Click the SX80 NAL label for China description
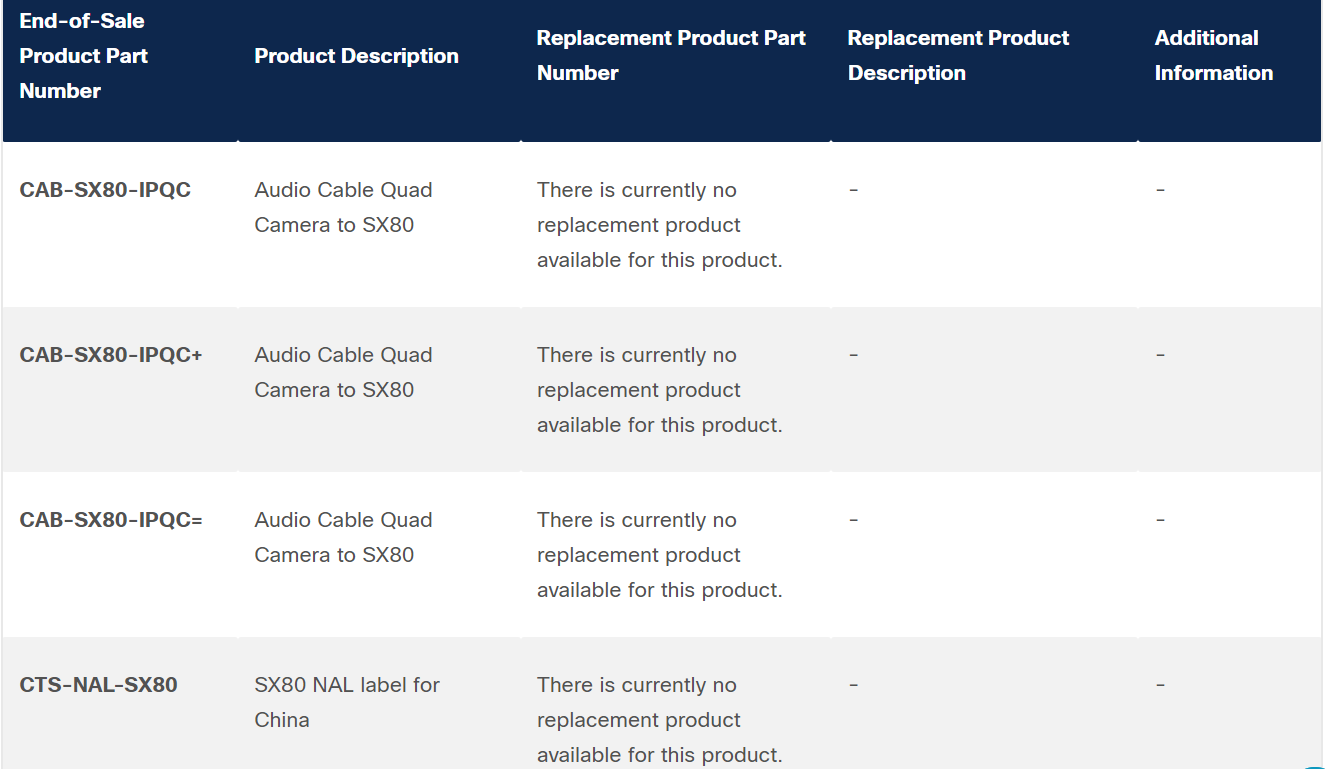The height and width of the screenshot is (769, 1325). pos(347,702)
